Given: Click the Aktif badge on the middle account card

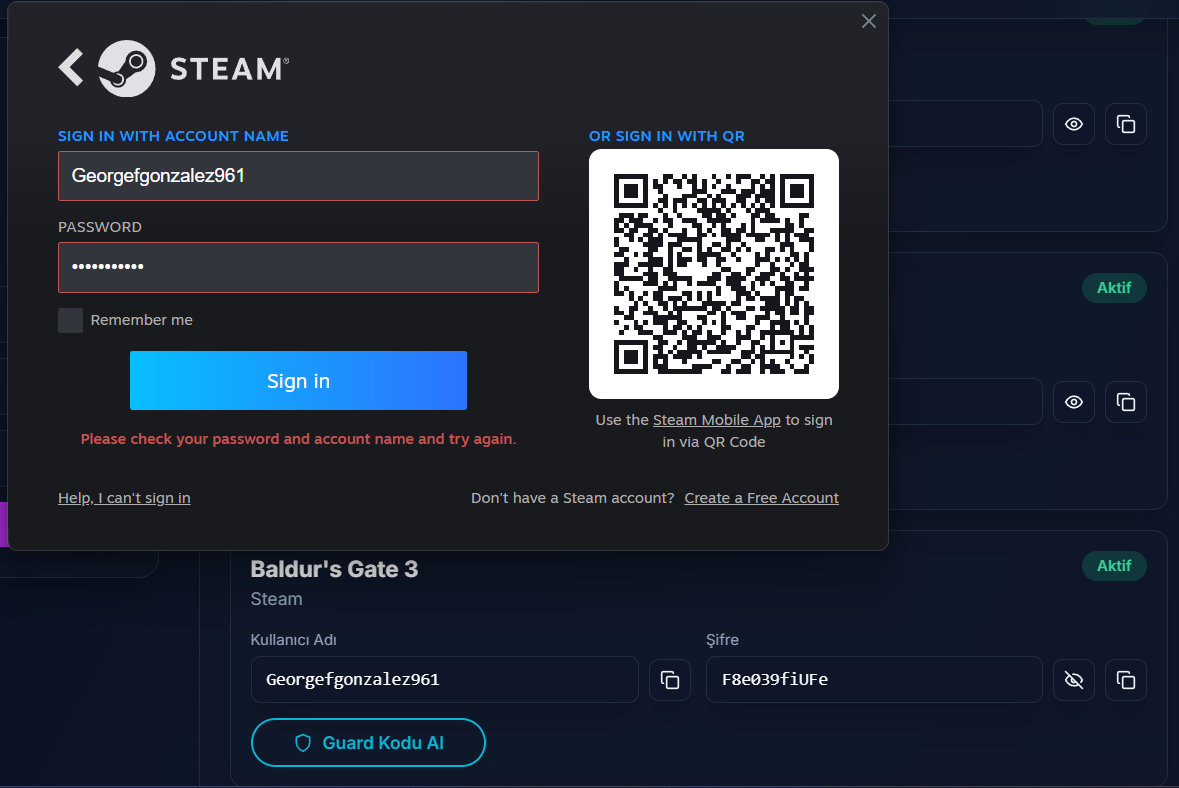Looking at the screenshot, I should [1114, 288].
